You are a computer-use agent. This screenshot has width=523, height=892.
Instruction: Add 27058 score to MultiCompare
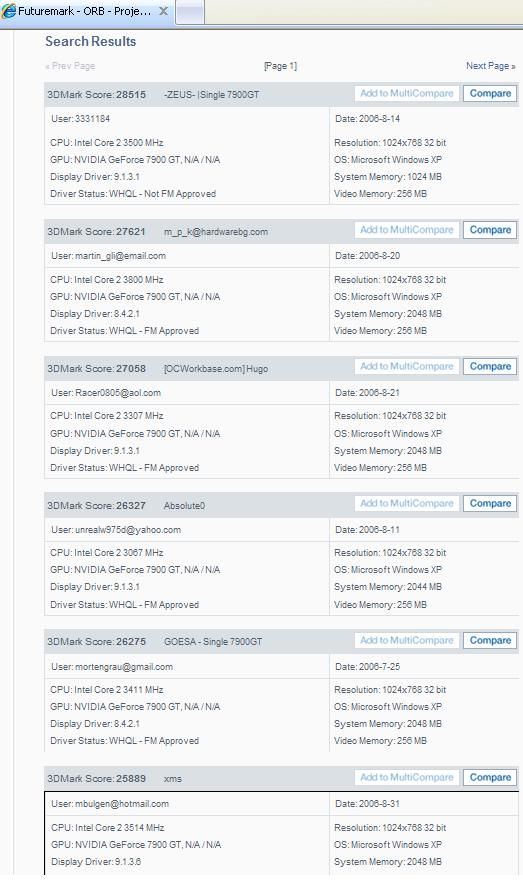coord(407,367)
